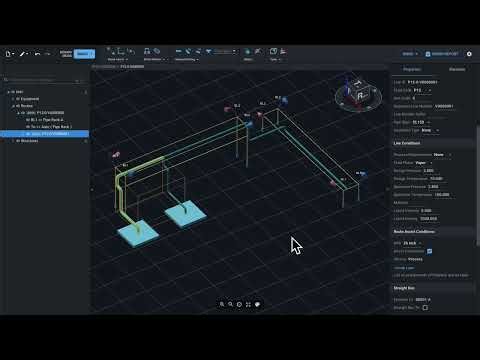Screen dimensions: 480x360
Task: Click the third pipe icon in the routing group
Action: click(x=198, y=51)
